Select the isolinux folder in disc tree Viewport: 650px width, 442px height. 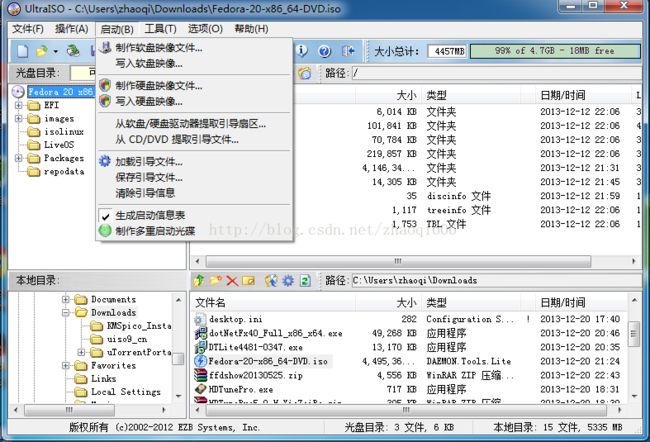pos(64,132)
